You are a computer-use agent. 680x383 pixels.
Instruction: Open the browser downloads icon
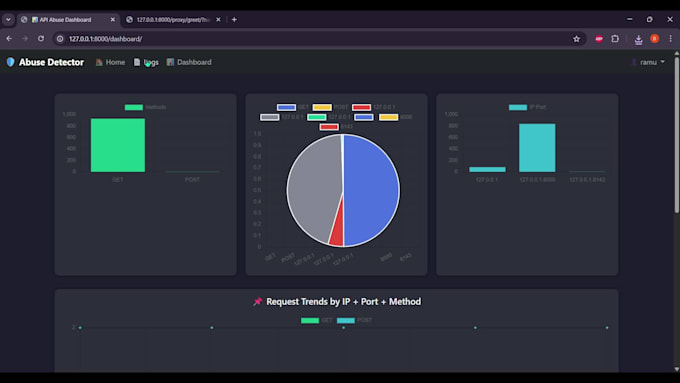(638, 39)
